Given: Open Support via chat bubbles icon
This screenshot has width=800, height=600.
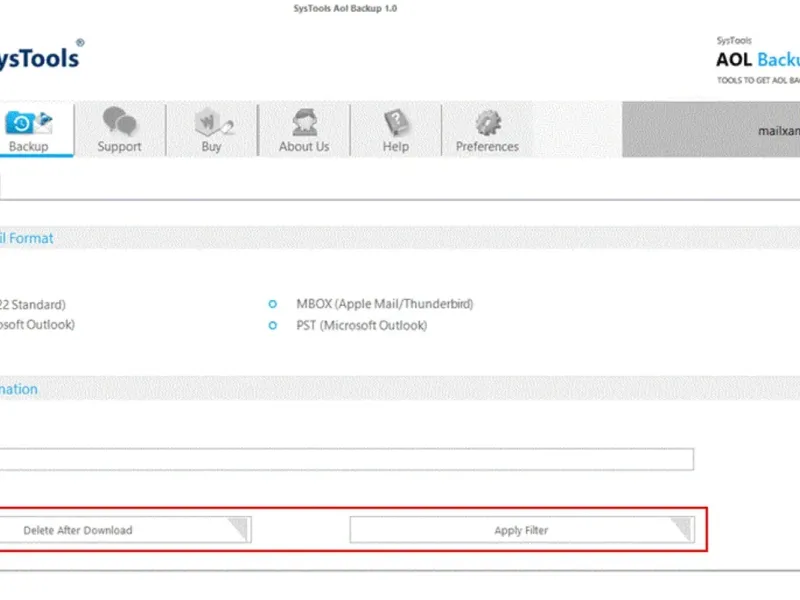Looking at the screenshot, I should pyautogui.click(x=119, y=121).
